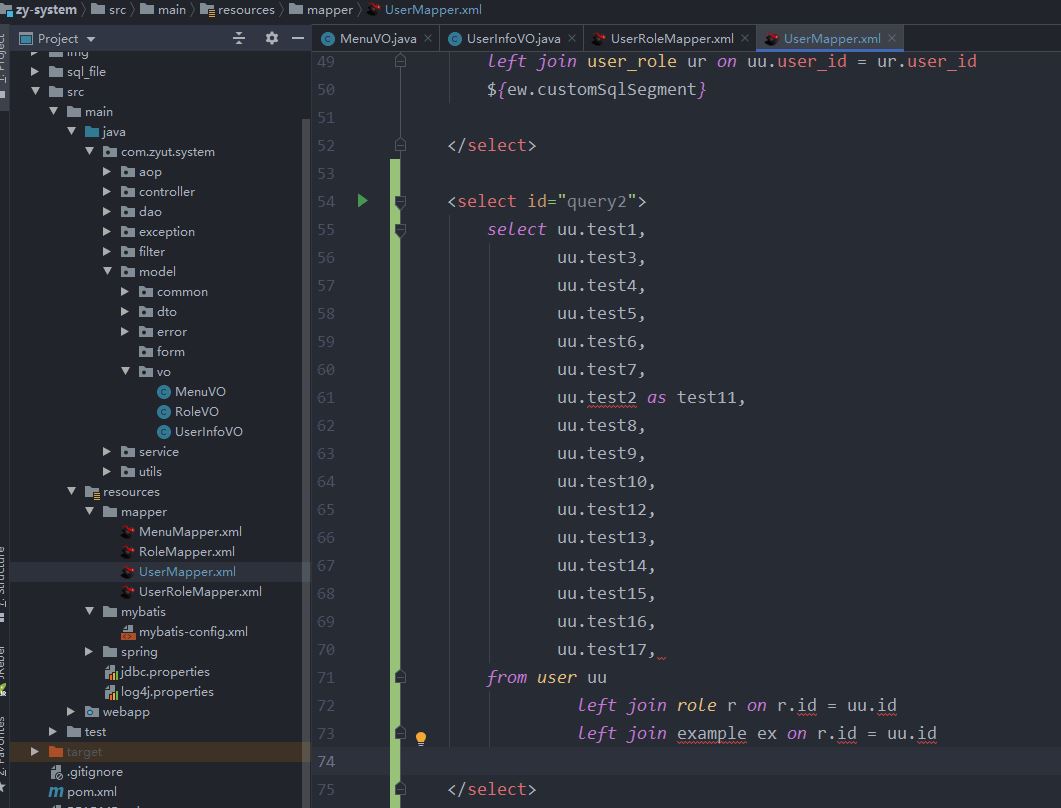Click the green run gutter icon for query2
The width and height of the screenshot is (1061, 808).
click(x=363, y=201)
